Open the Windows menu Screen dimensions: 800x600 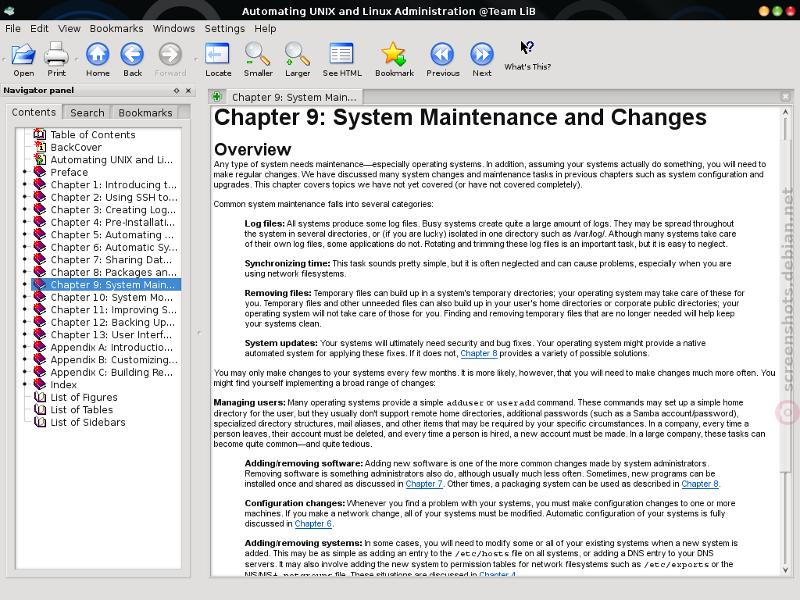(174, 29)
